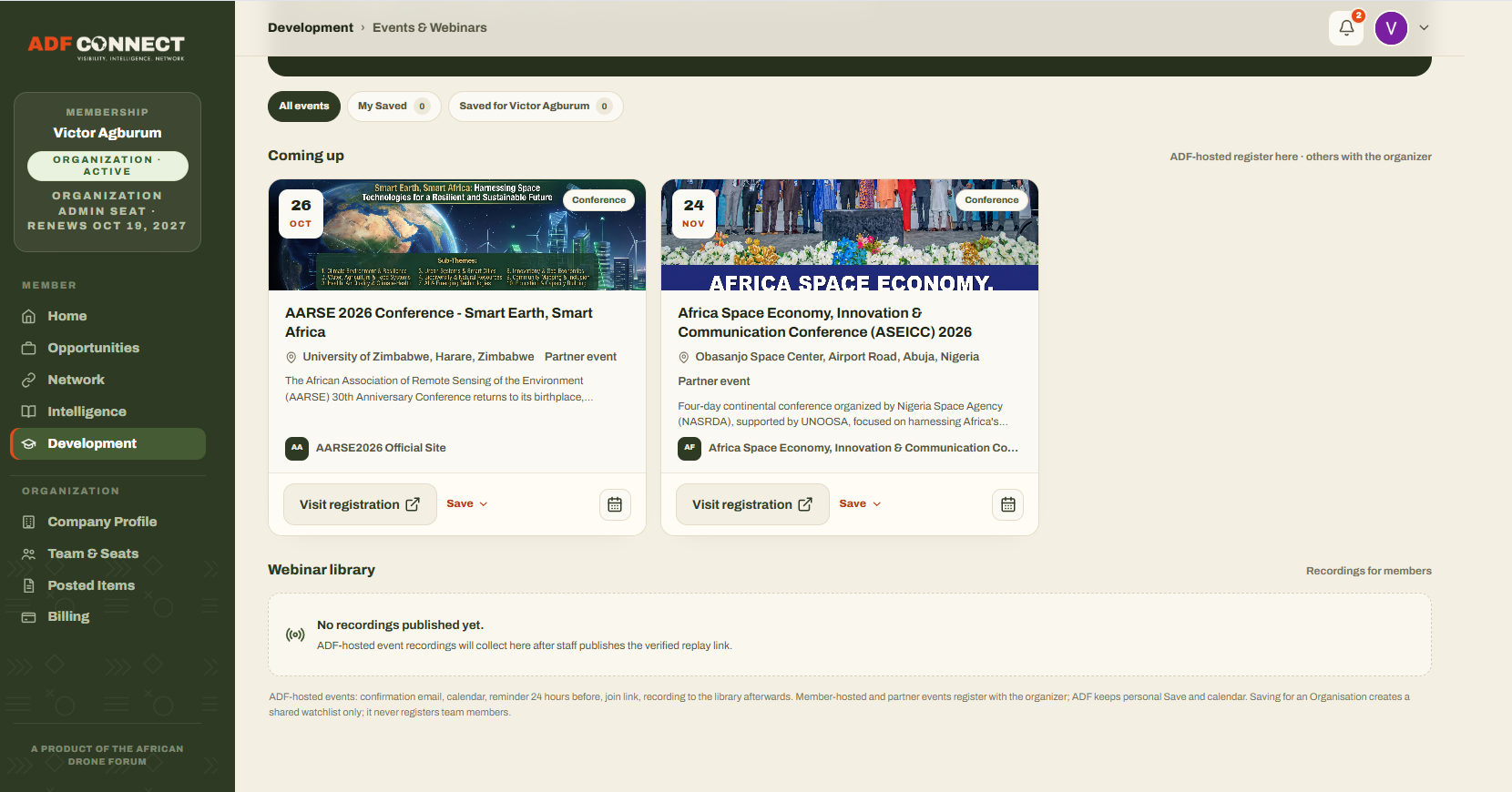Expand the account menu chevron
Screen dimensions: 1512x792
tap(1424, 28)
